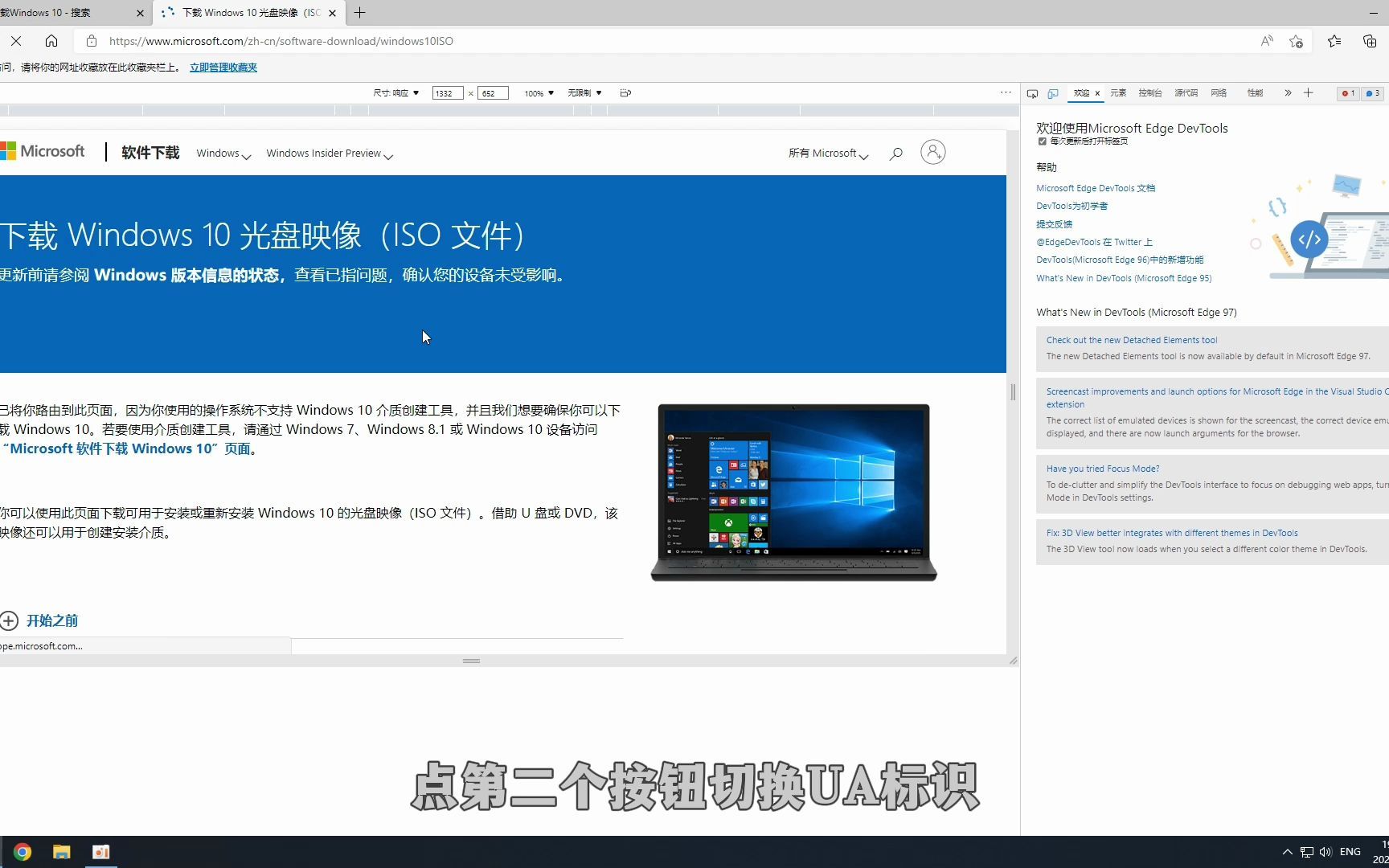This screenshot has height=868, width=1389.
Task: Click the account sign-in avatar icon
Action: pos(932,152)
